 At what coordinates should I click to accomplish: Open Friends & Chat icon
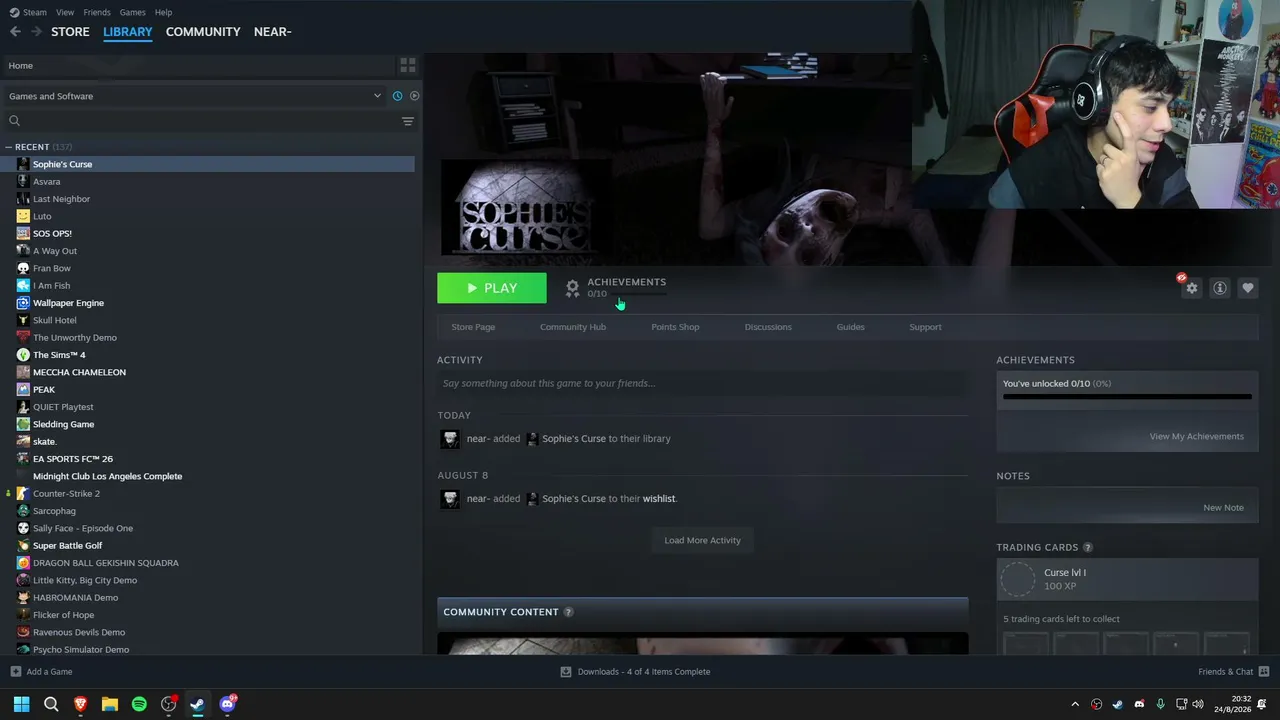(1264, 672)
